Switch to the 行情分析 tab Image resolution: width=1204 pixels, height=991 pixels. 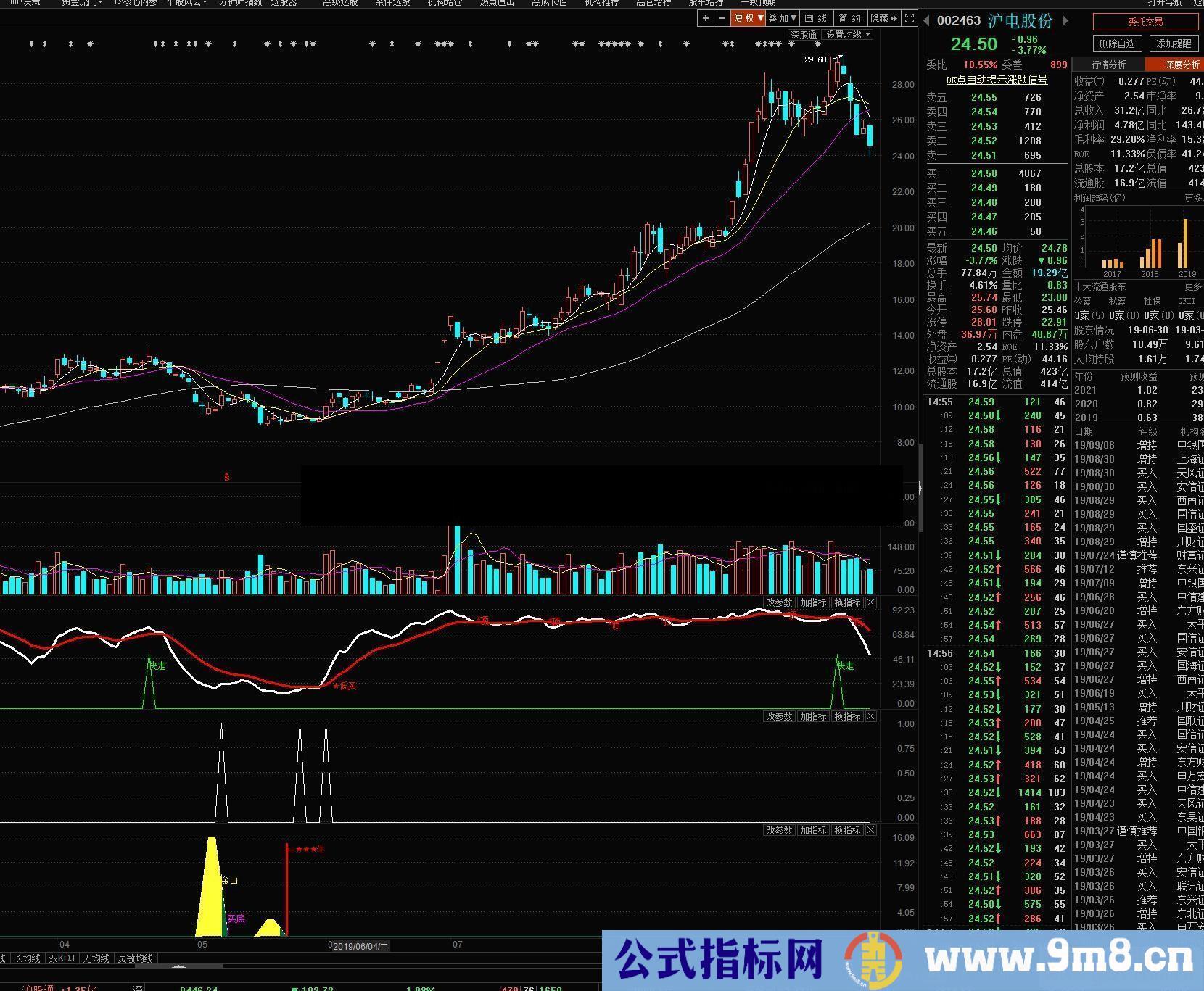tap(1108, 65)
